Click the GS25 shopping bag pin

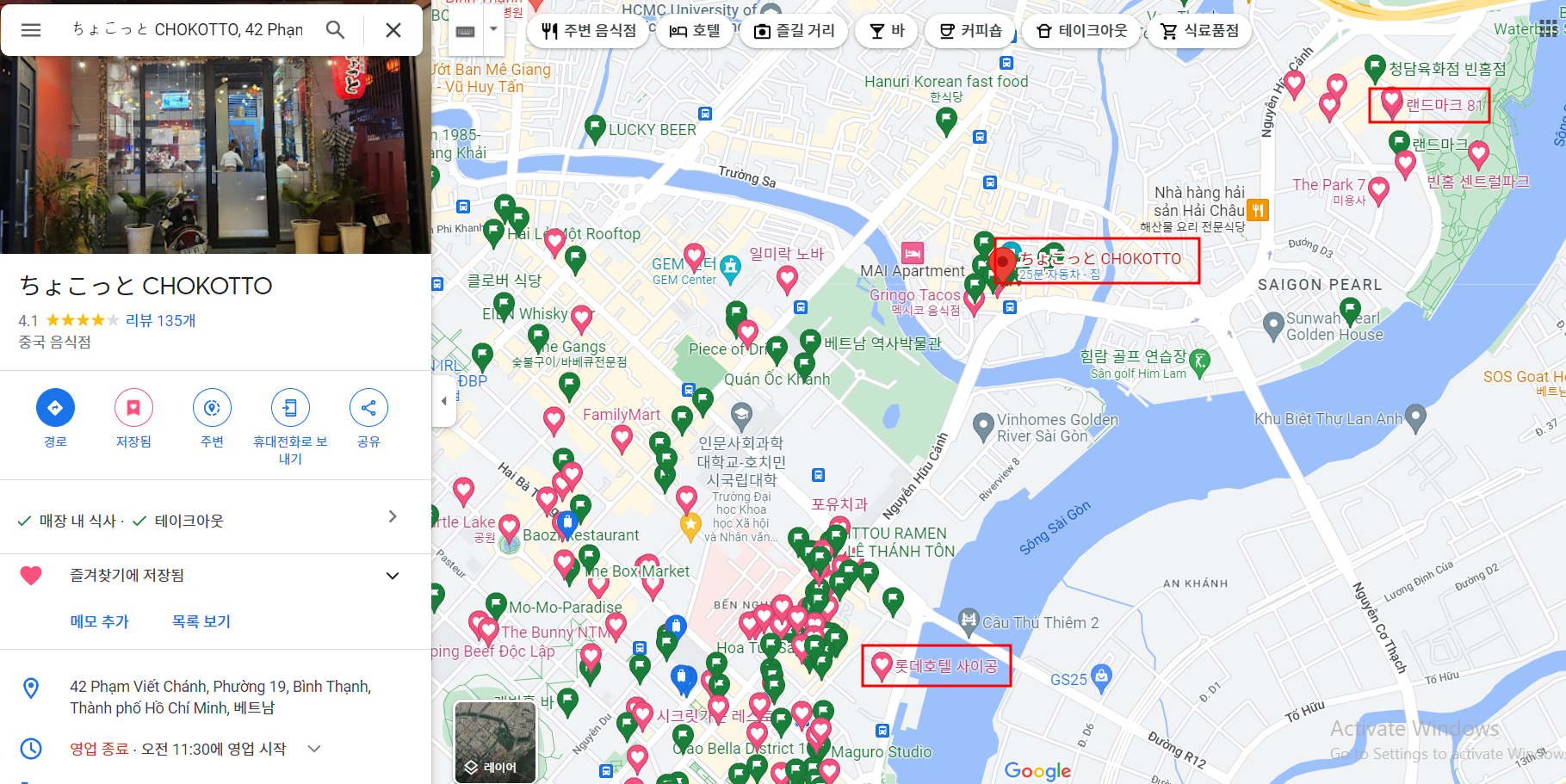pos(1102,677)
